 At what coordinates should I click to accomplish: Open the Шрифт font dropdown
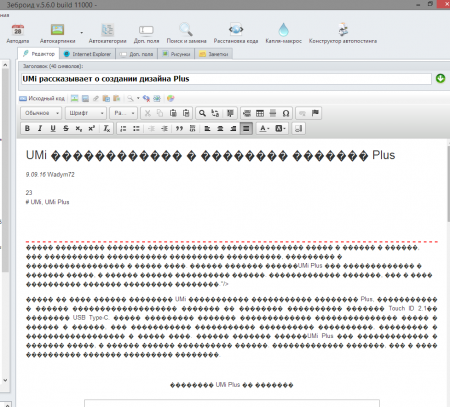click(86, 113)
